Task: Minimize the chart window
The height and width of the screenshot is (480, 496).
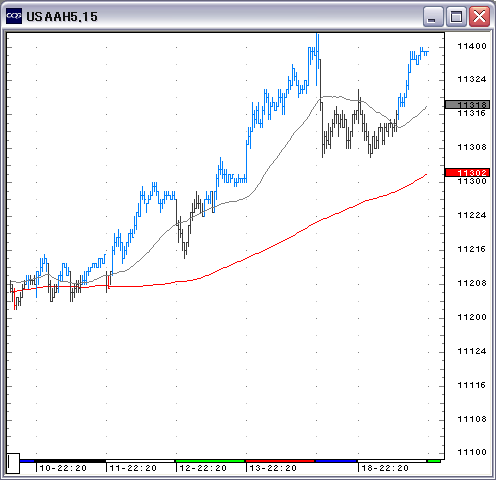Action: pyautogui.click(x=433, y=16)
